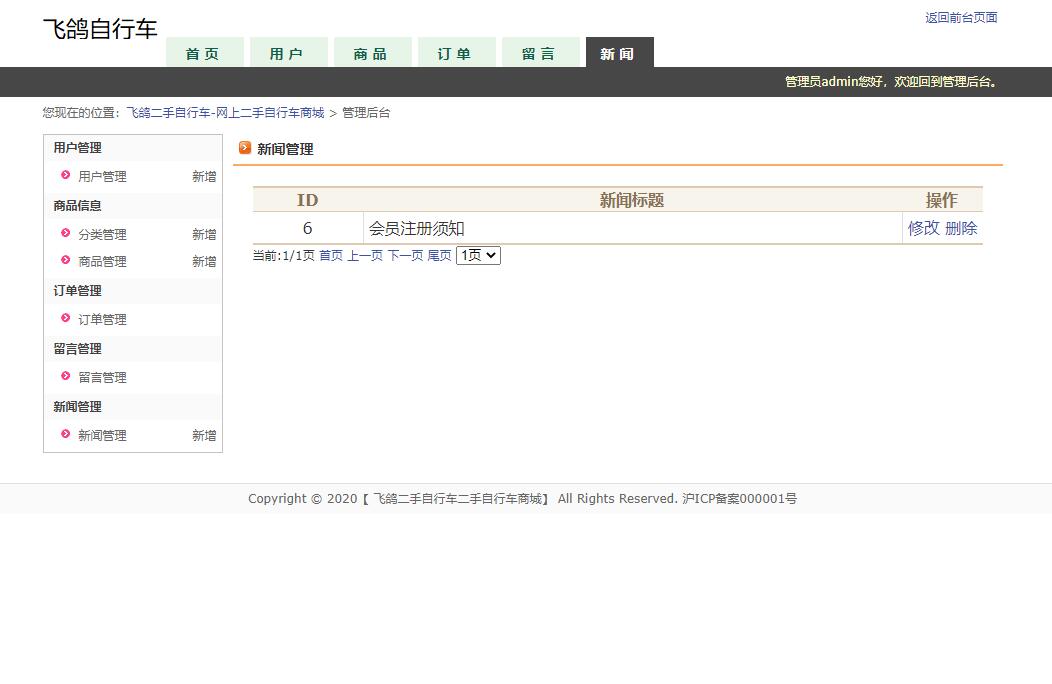Open 用户管理 link in sidebar
This screenshot has width=1052, height=684.
click(x=102, y=177)
